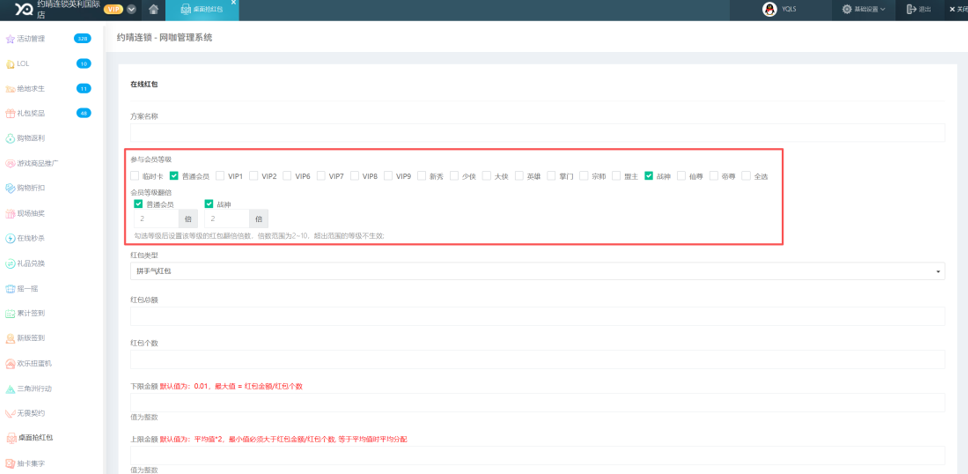The height and width of the screenshot is (474, 968).
Task: Click the 购物折扣 sidebar icon
Action: [9, 188]
